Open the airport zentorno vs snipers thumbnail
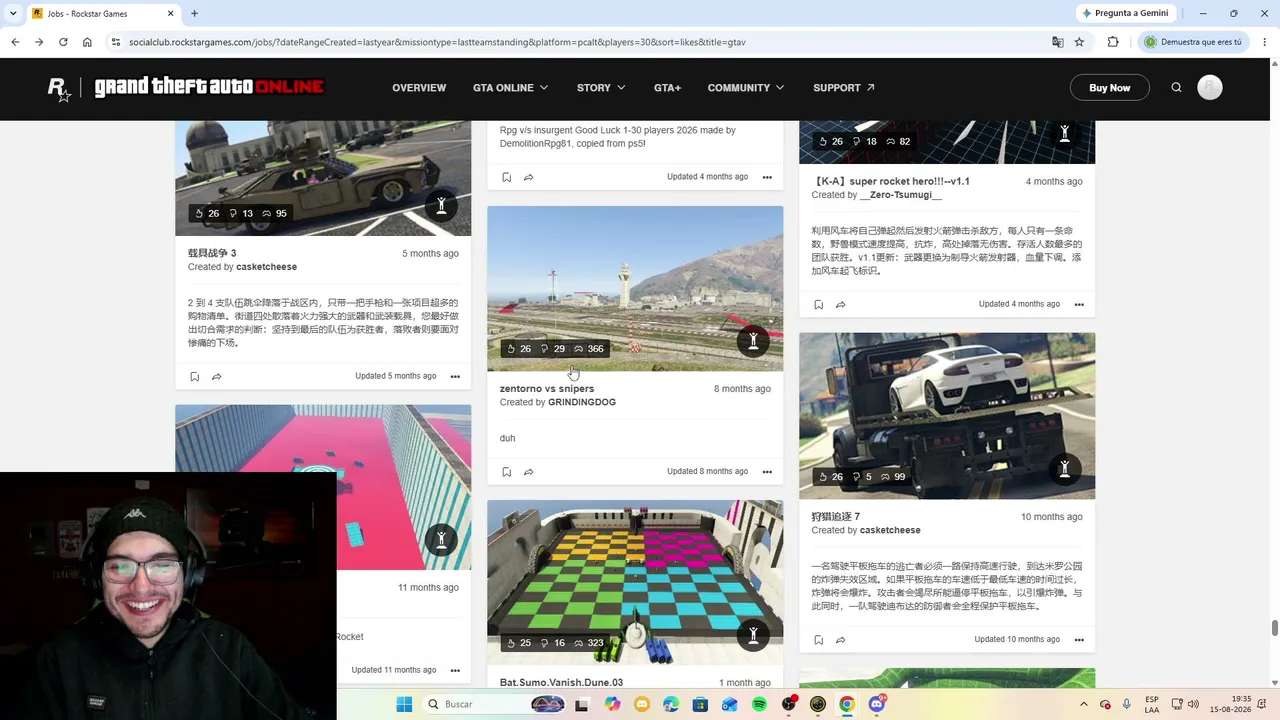Image resolution: width=1280 pixels, height=720 pixels. coord(635,289)
